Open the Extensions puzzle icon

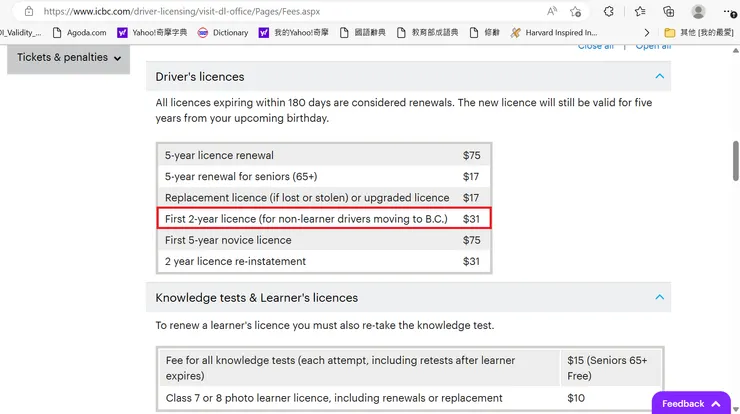[609, 11]
